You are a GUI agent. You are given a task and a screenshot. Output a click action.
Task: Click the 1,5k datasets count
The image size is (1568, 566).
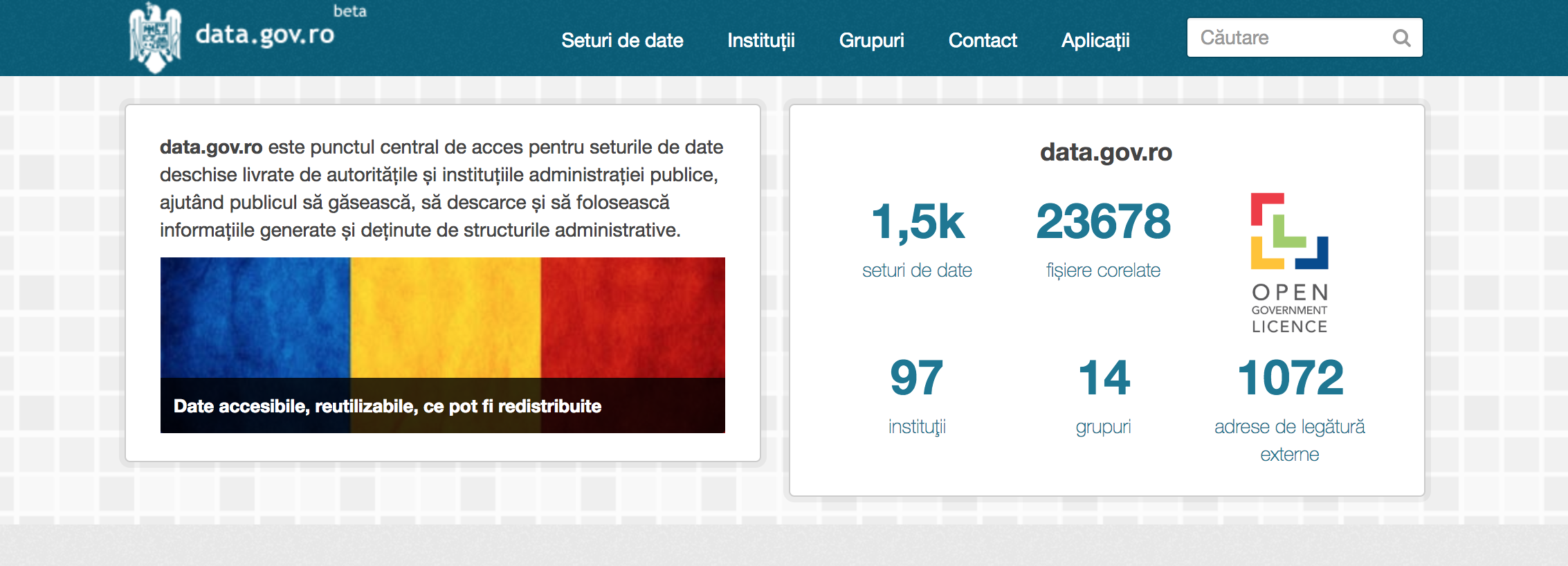click(x=917, y=222)
